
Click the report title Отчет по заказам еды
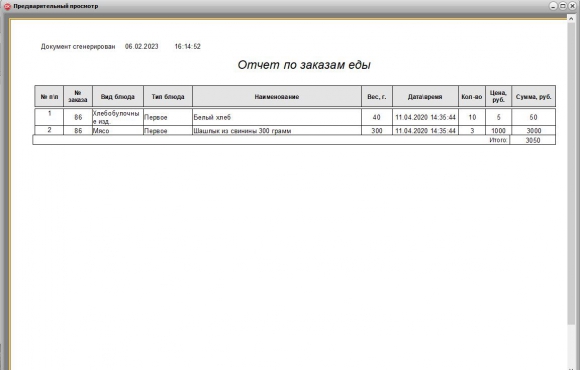tap(304, 65)
